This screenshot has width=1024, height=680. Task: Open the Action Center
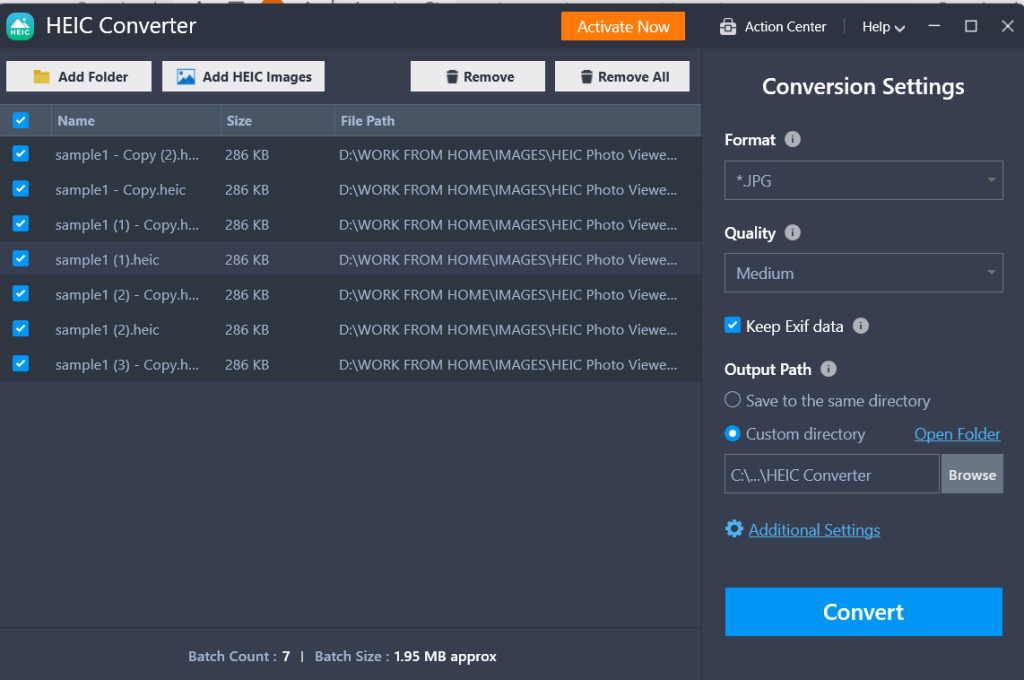pyautogui.click(x=773, y=27)
